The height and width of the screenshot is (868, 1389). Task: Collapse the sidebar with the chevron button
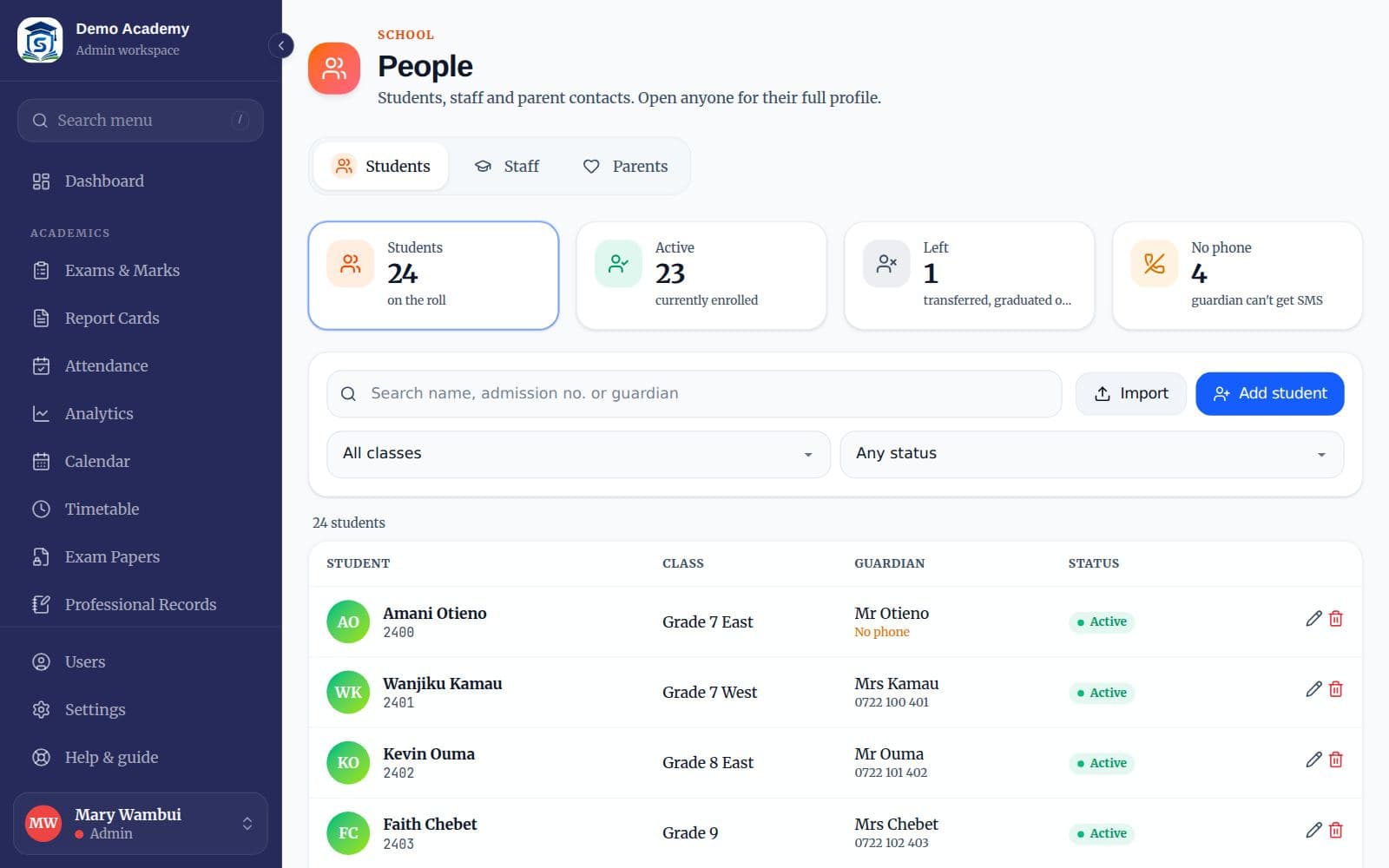[x=281, y=45]
